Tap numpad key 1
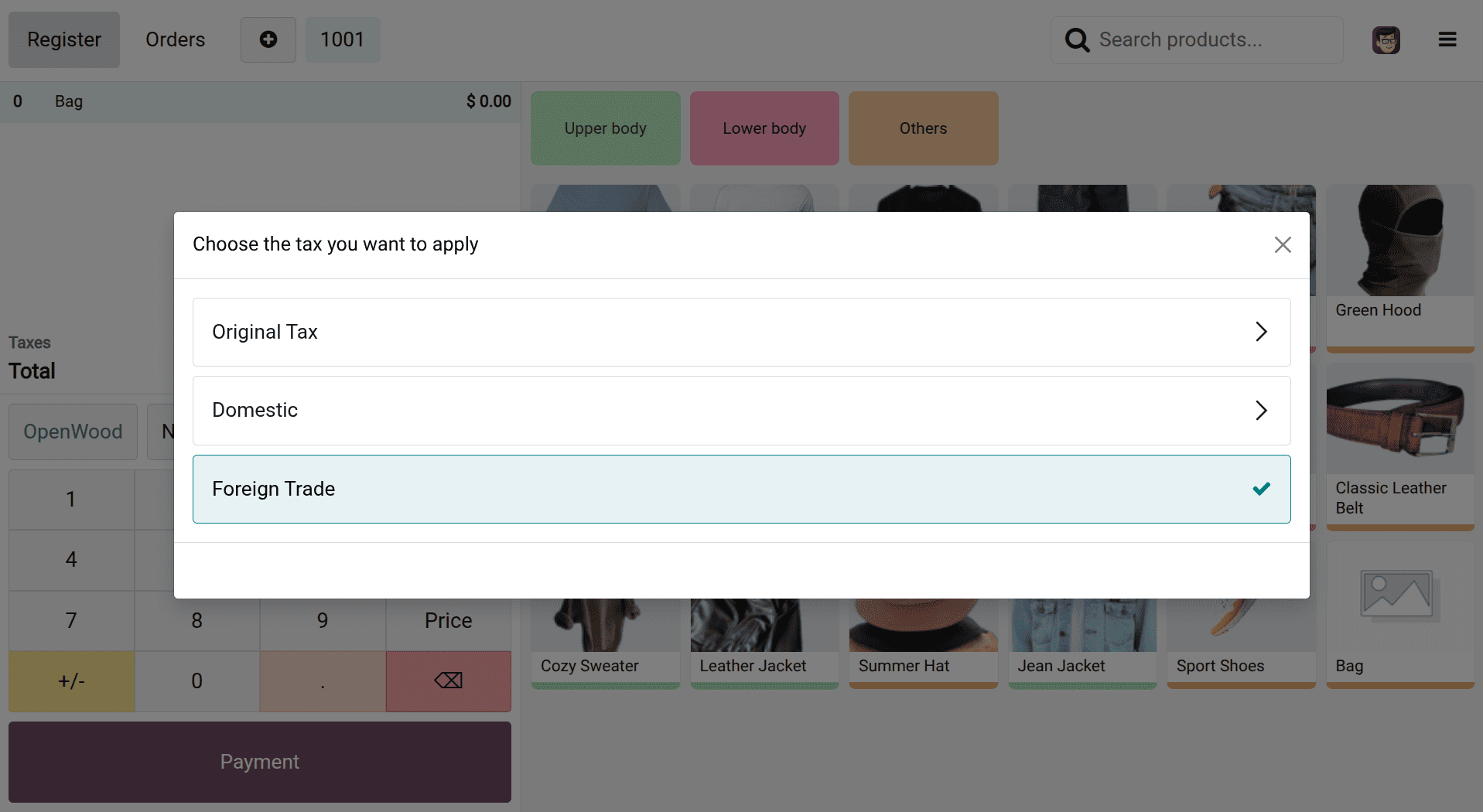Screen dimensions: 1483x812 coord(71,500)
